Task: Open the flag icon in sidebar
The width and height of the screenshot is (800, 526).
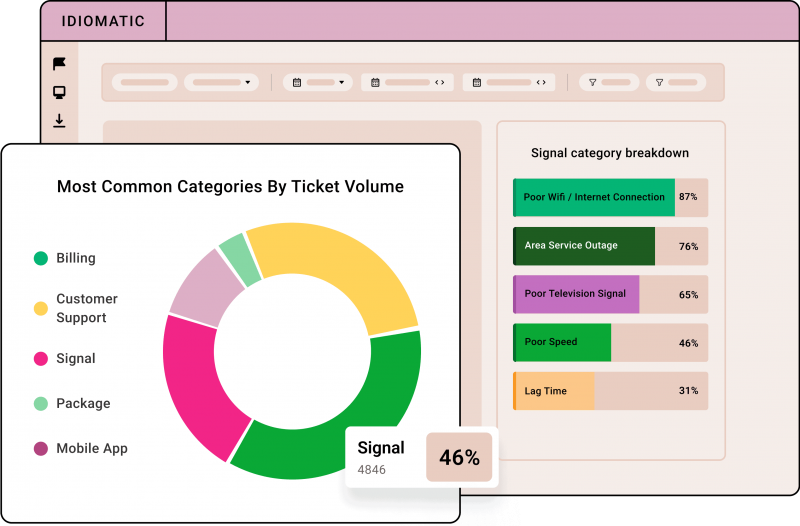Action: (59, 64)
